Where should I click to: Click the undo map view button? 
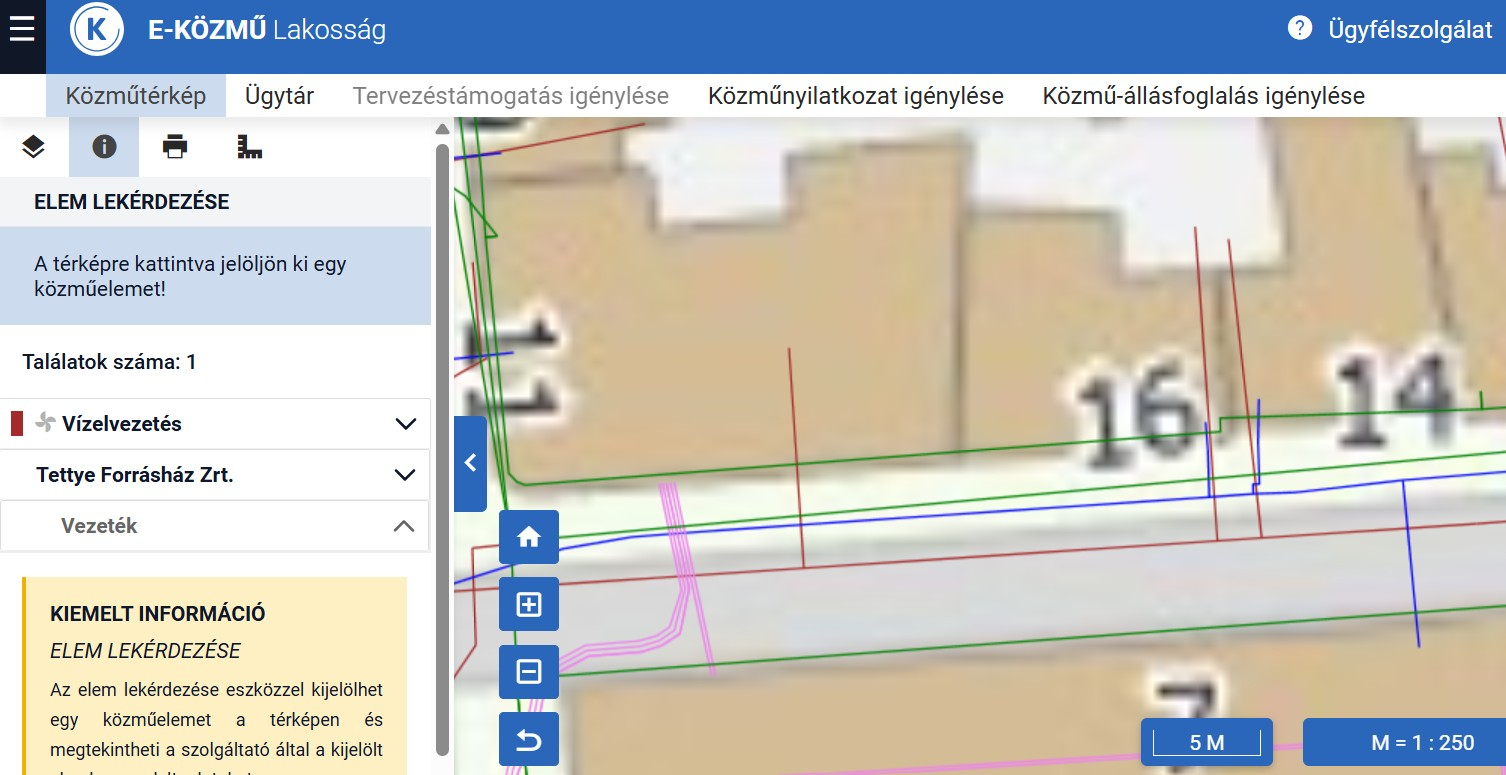[528, 740]
